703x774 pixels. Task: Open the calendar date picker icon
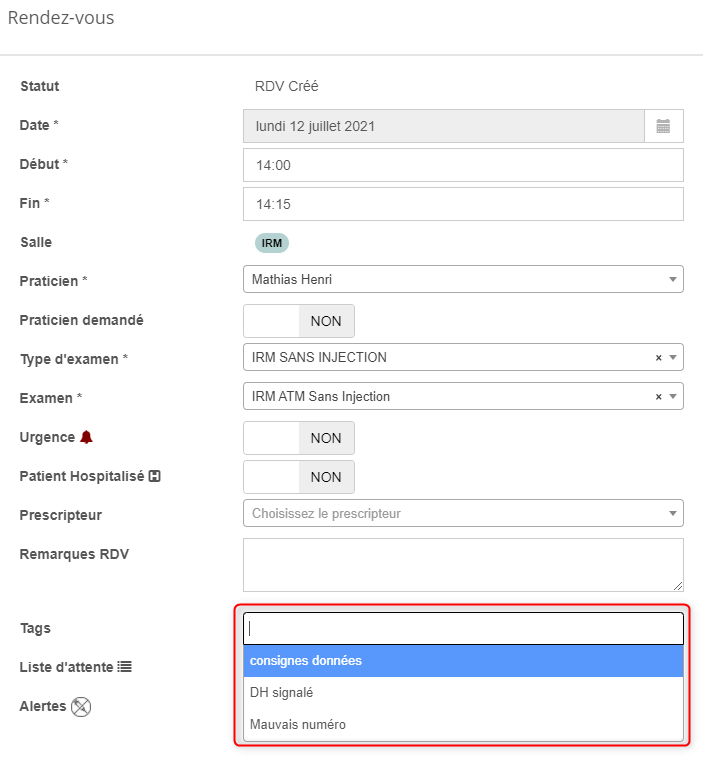pyautogui.click(x=663, y=126)
